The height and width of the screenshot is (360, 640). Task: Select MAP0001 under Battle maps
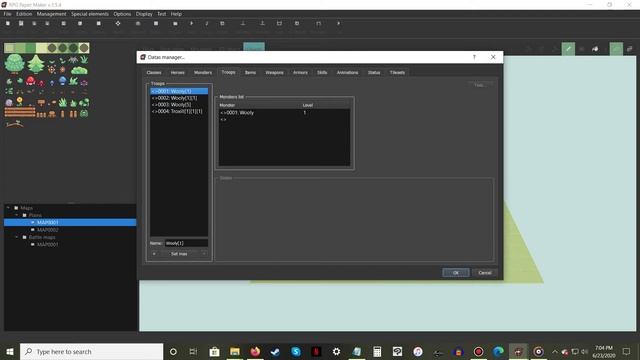47,244
